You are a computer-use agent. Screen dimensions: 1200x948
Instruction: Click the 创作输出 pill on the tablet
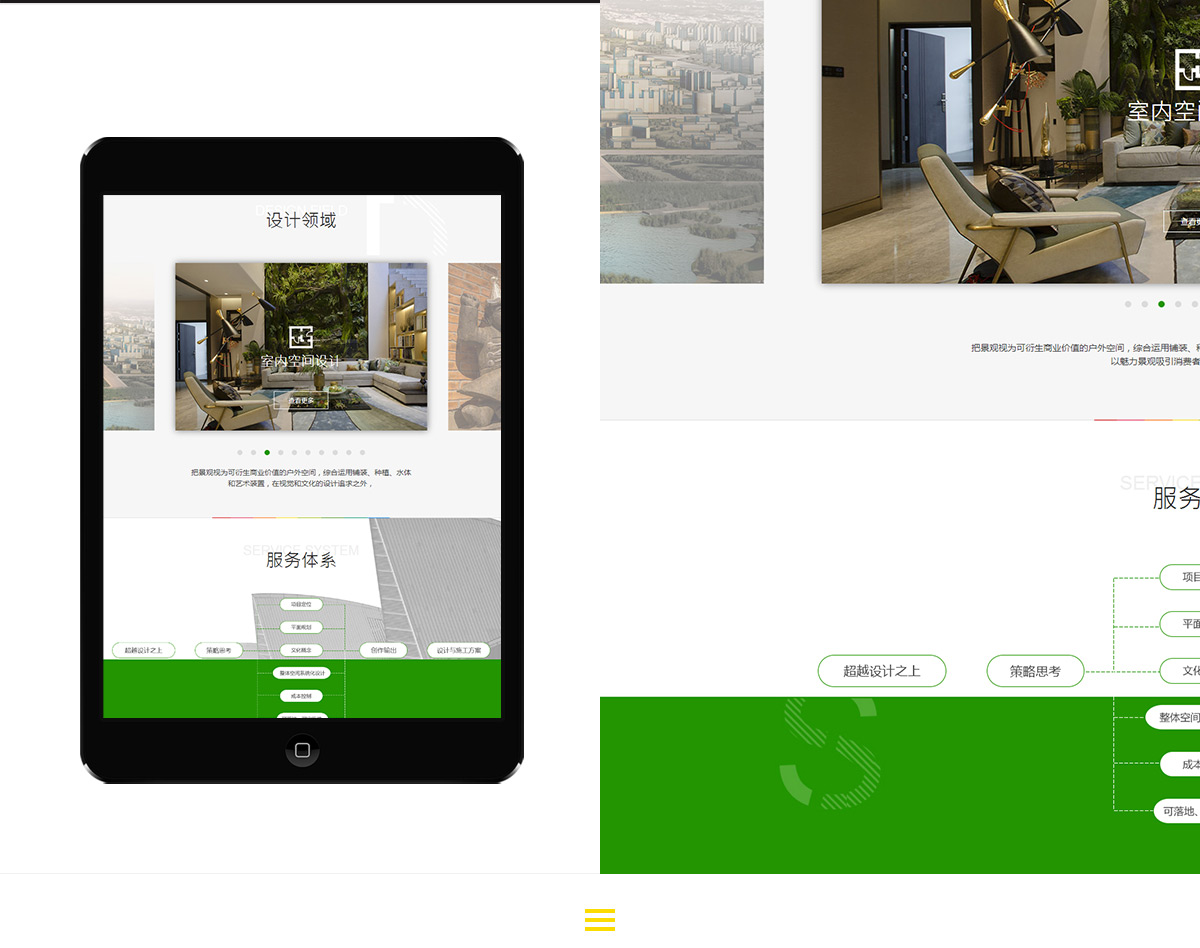tap(383, 650)
